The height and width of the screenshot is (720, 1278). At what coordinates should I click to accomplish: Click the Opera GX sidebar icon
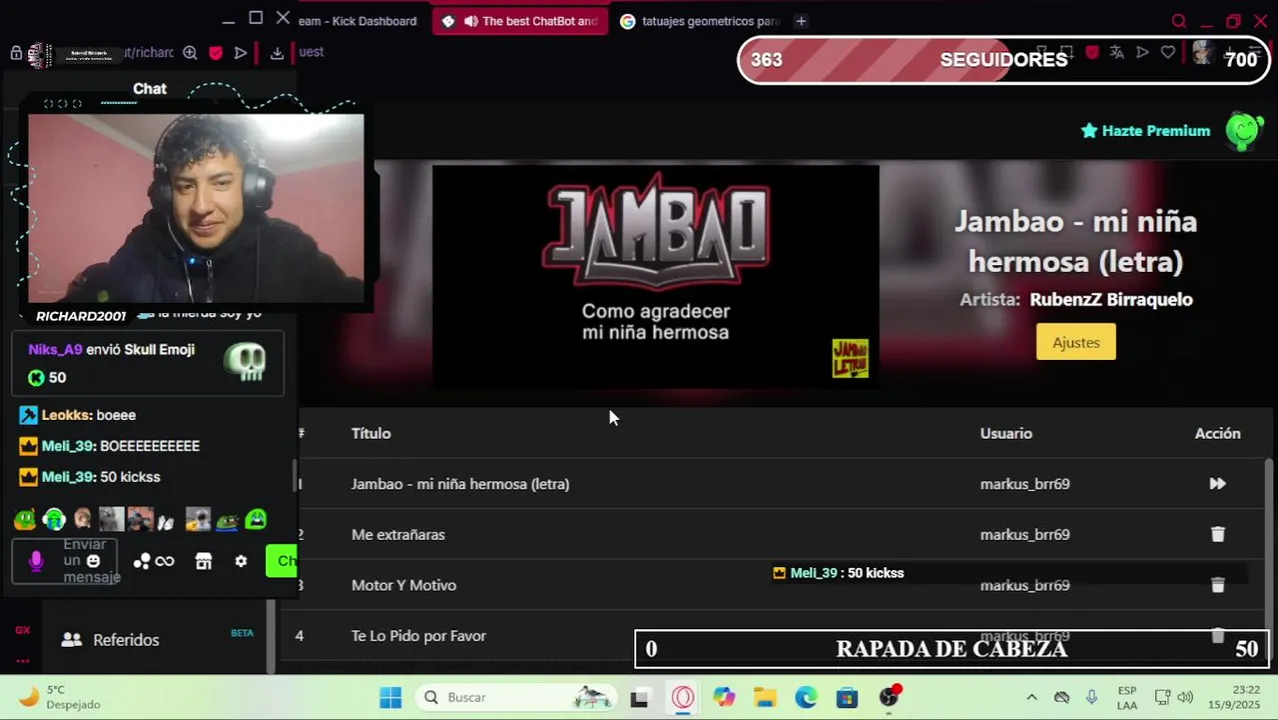22,630
